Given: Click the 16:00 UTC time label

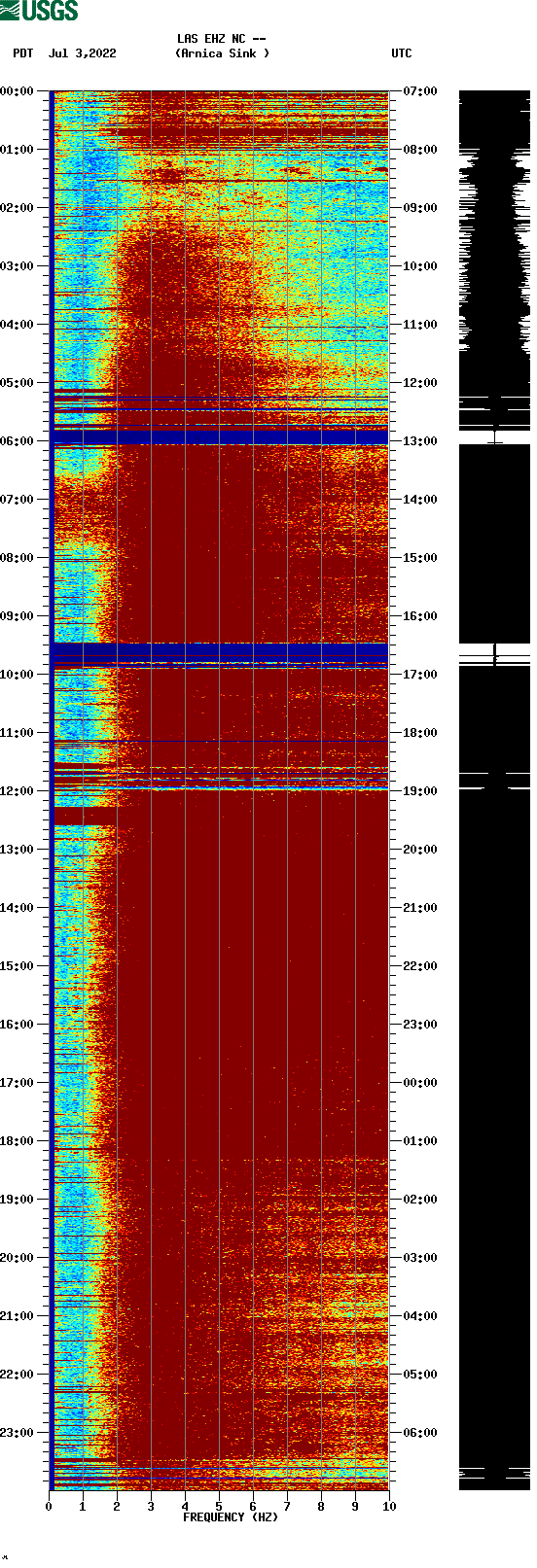Looking at the screenshot, I should pos(420,616).
